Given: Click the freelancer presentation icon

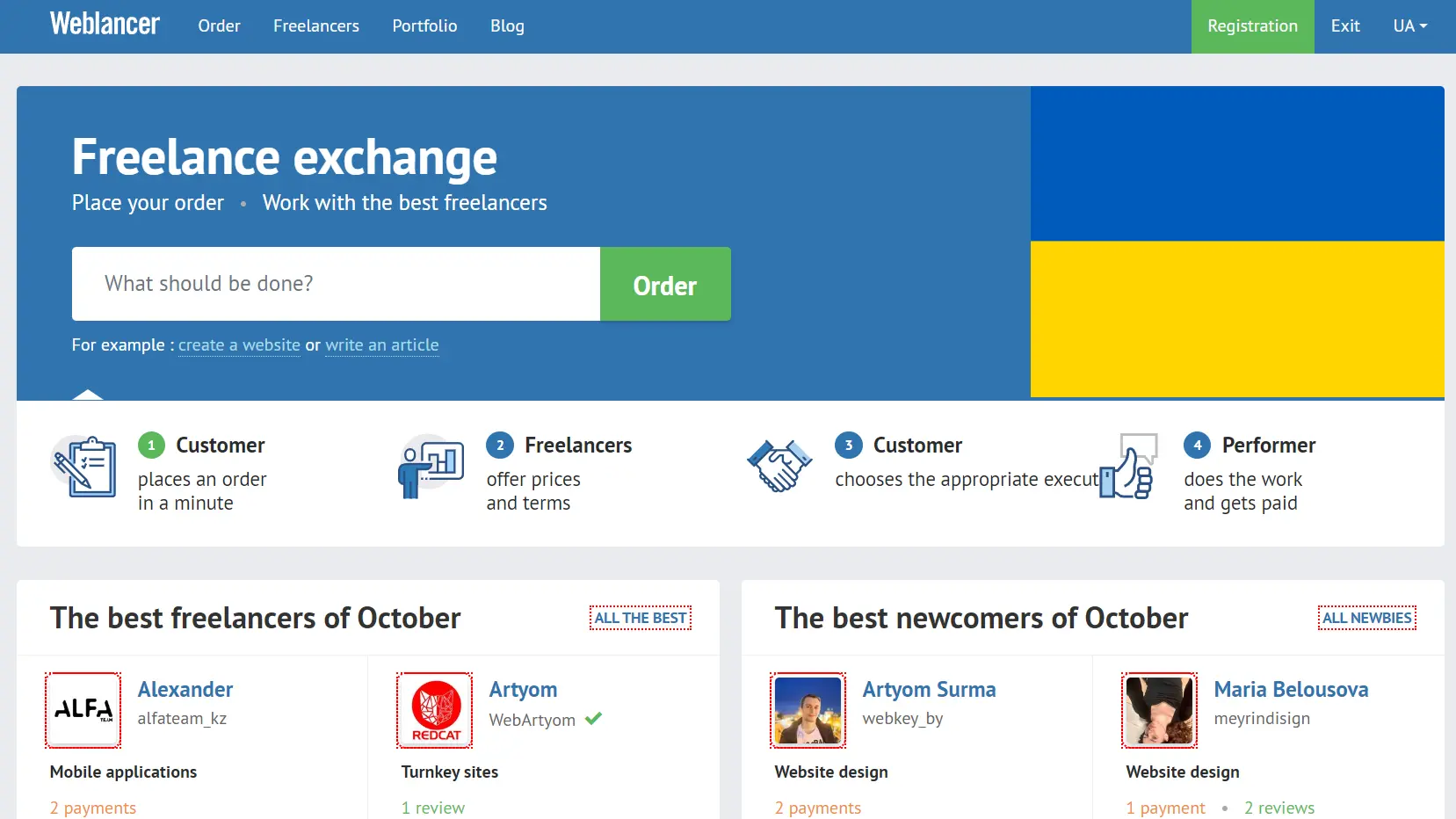Looking at the screenshot, I should pyautogui.click(x=431, y=466).
